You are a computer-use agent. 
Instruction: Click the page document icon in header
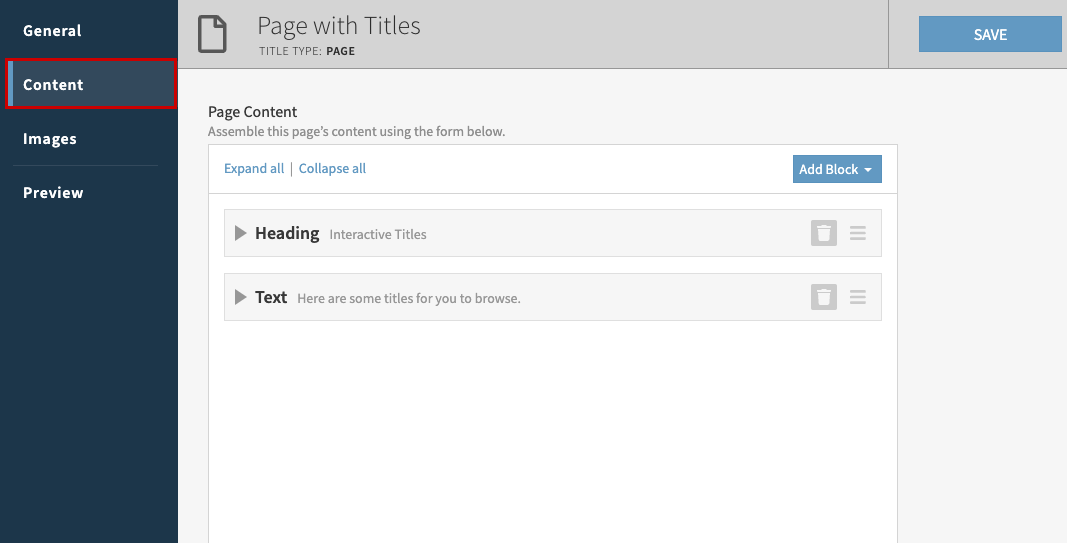point(212,34)
